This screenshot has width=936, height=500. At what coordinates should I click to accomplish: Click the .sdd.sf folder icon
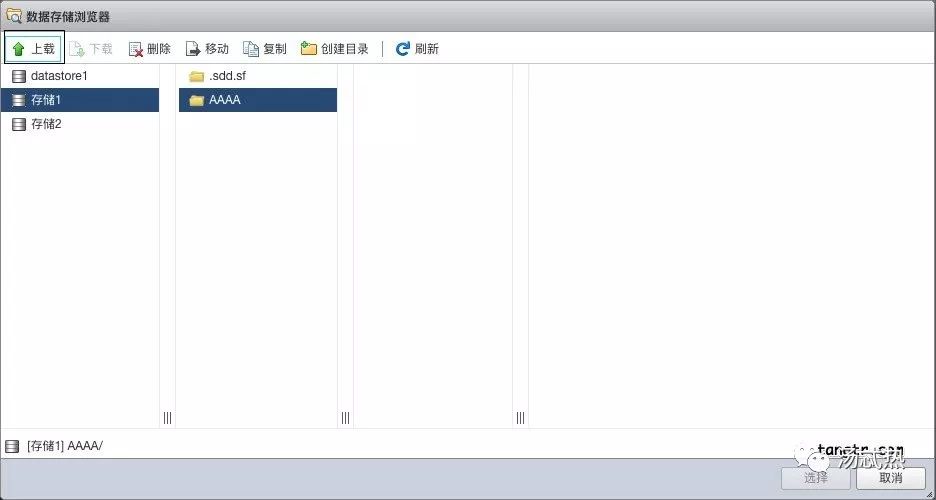point(196,76)
